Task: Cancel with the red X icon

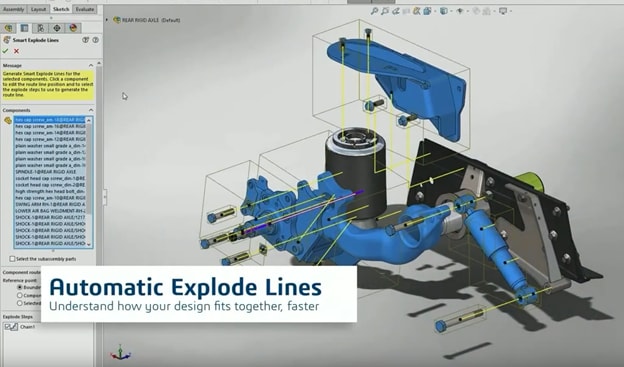Action: click(16, 51)
